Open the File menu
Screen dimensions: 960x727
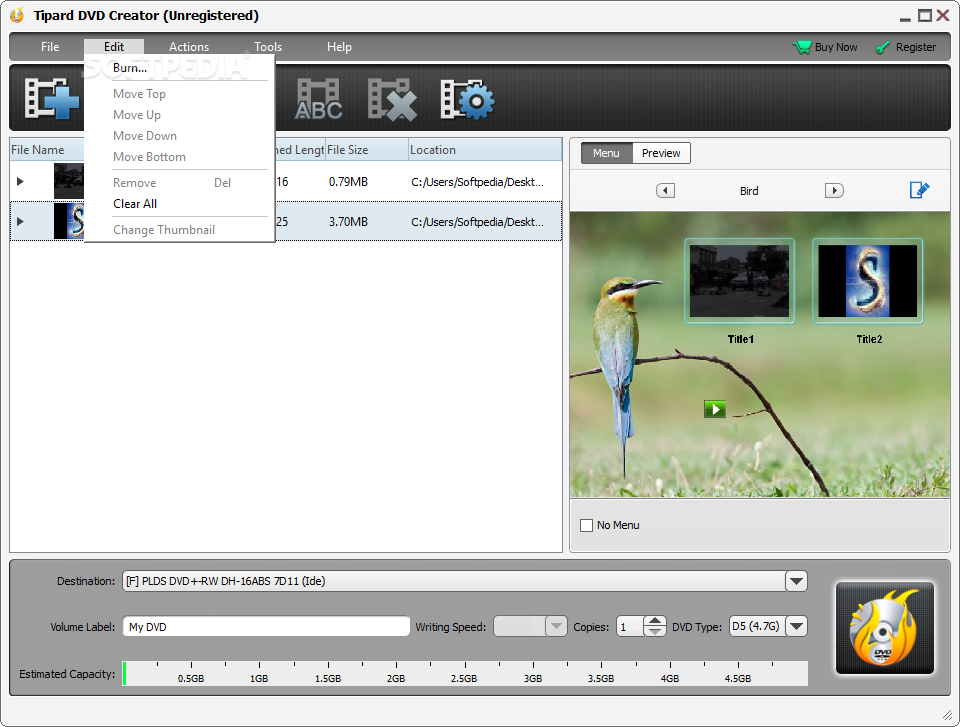50,47
